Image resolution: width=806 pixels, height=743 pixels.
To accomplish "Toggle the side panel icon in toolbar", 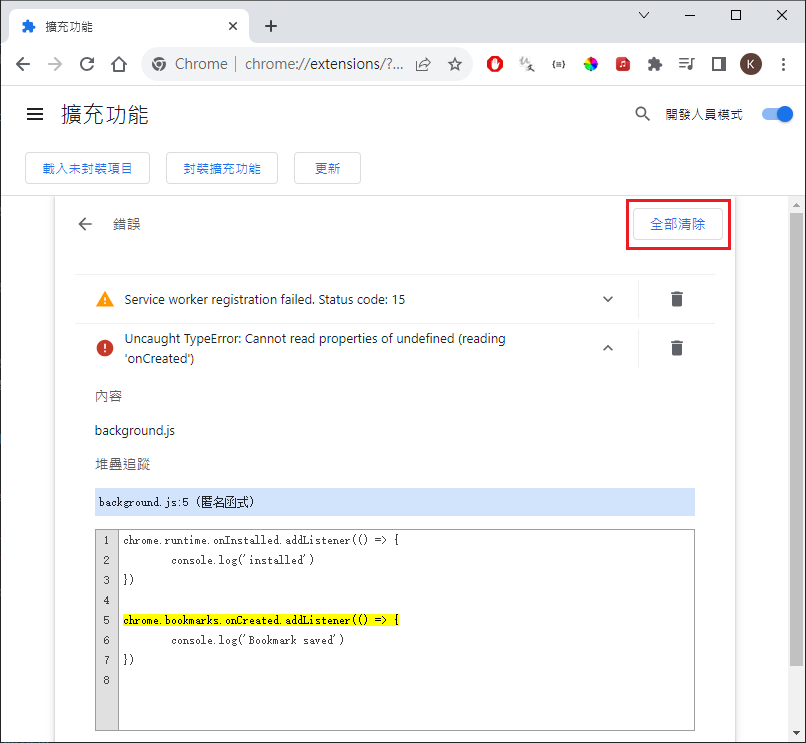I will (x=718, y=64).
